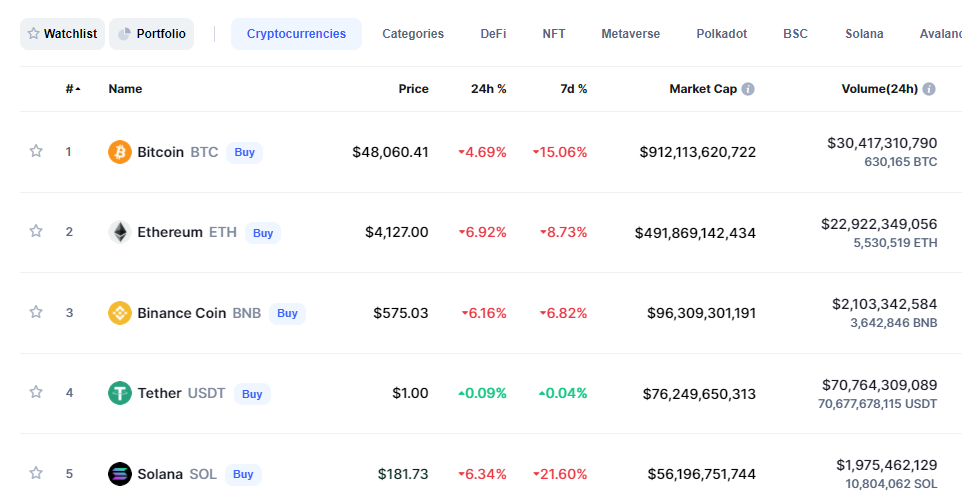Screen dimensions: 962x501
Task: Click the 3,642,846 BNB volume text
Action: (x=893, y=323)
